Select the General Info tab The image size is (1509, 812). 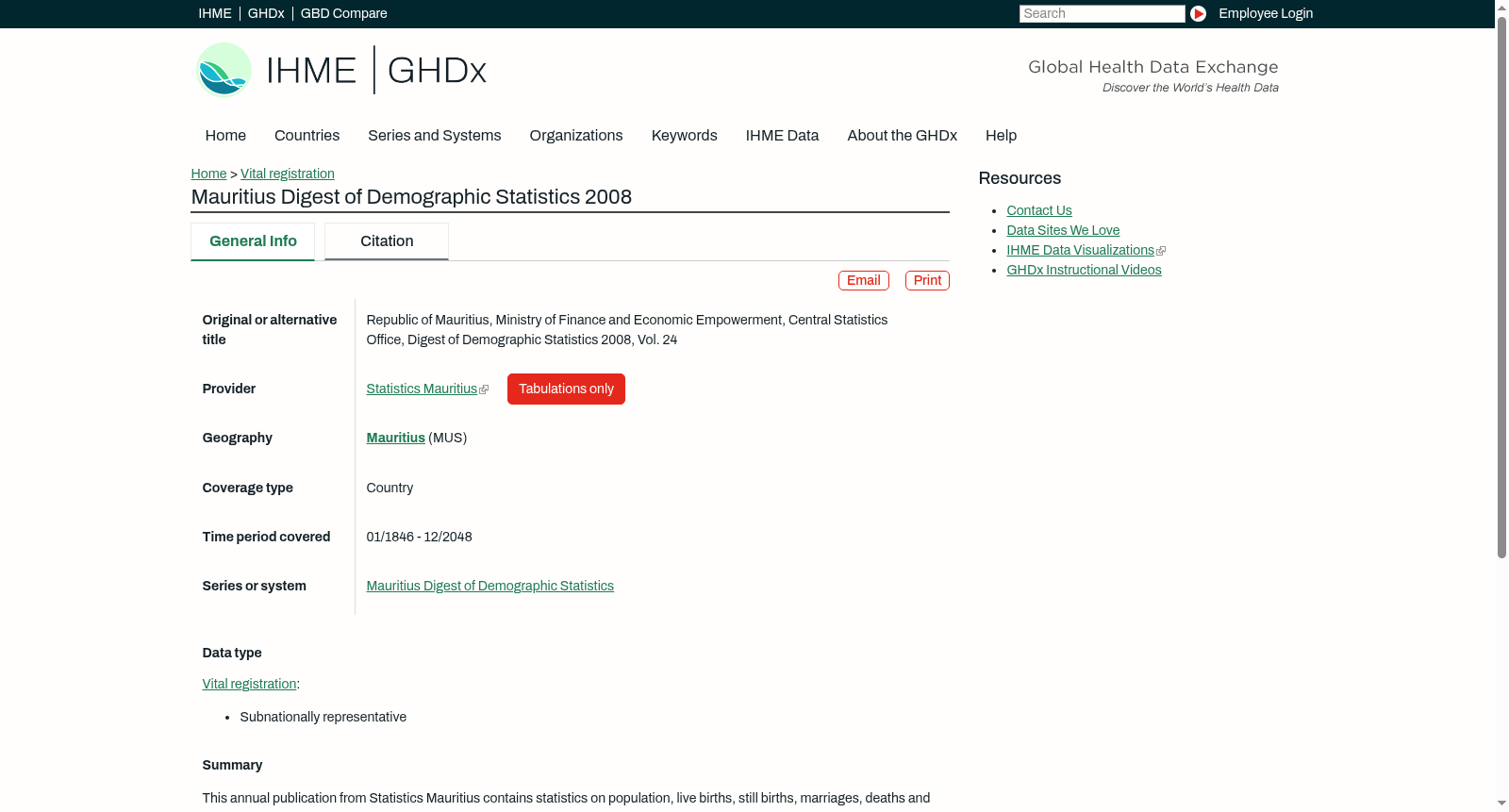pyautogui.click(x=253, y=241)
